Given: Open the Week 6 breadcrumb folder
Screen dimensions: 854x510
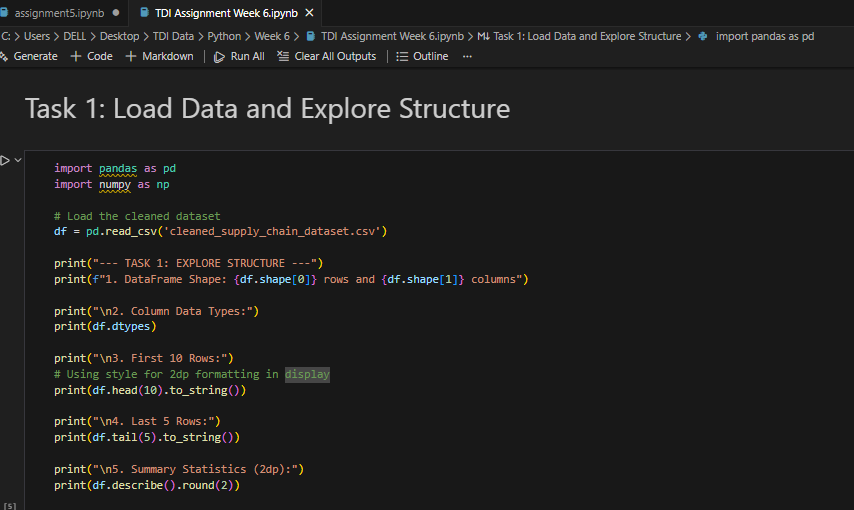Looking at the screenshot, I should 272,37.
